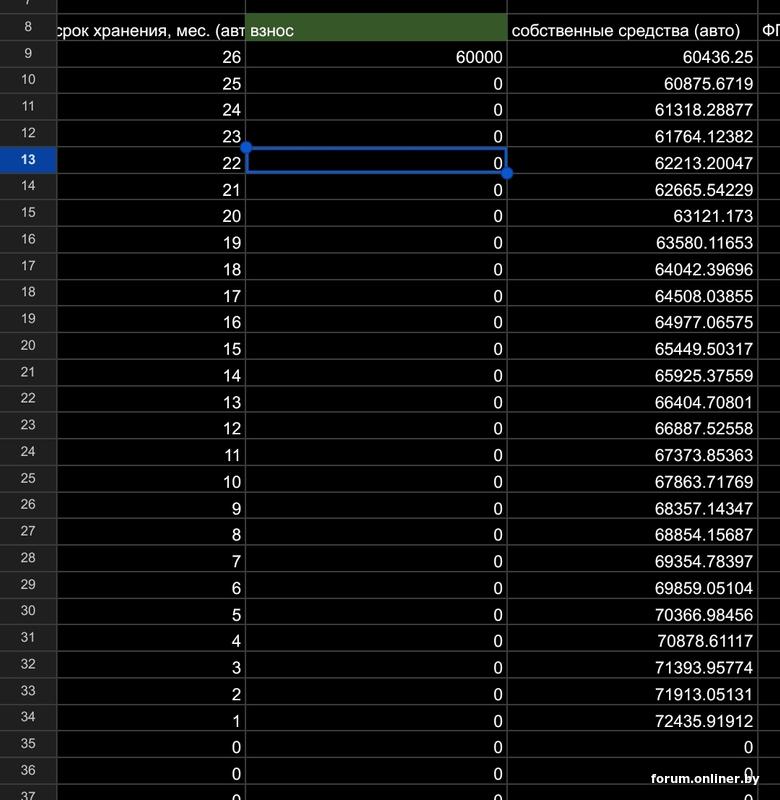The width and height of the screenshot is (780, 800).
Task: Click header cell 'срок хранения, мес.'
Action: point(151,28)
